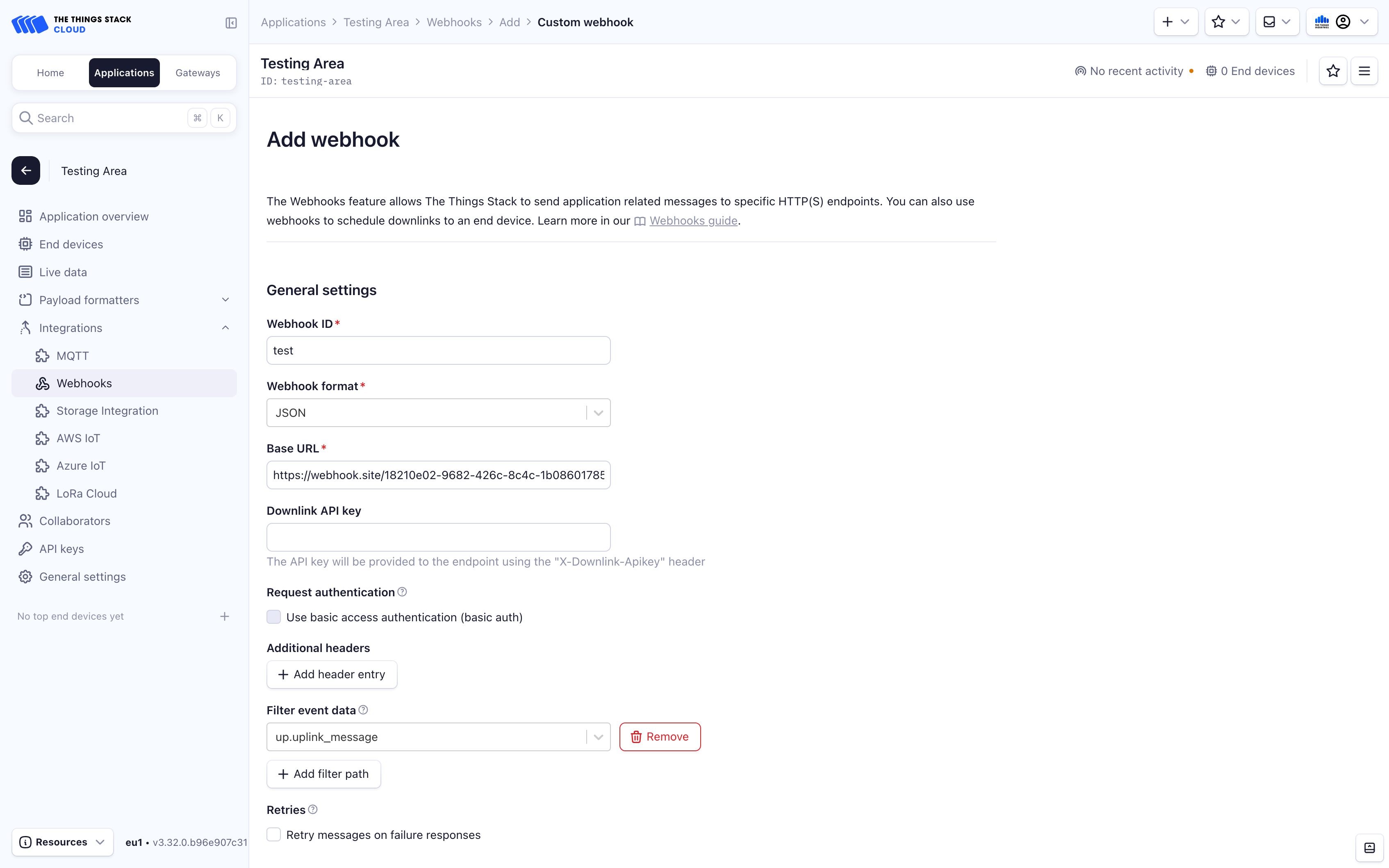Image resolution: width=1389 pixels, height=868 pixels.
Task: Open Live data for Testing Area
Action: pyautogui.click(x=63, y=272)
